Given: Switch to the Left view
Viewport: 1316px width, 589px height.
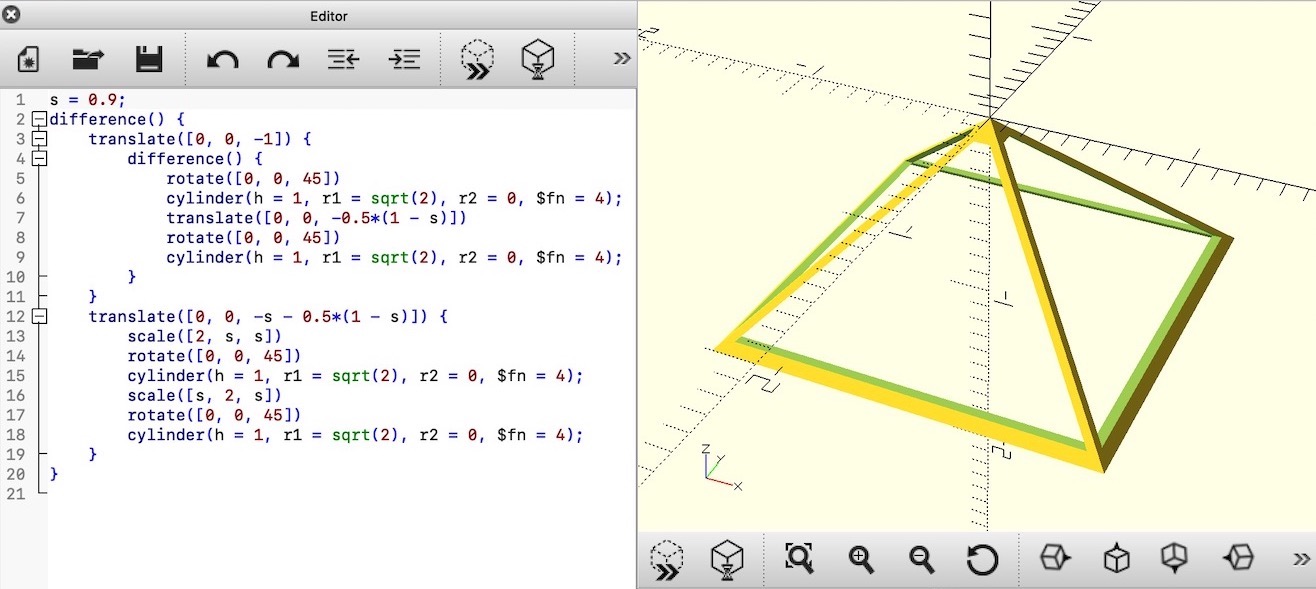Looking at the screenshot, I should 1238,557.
